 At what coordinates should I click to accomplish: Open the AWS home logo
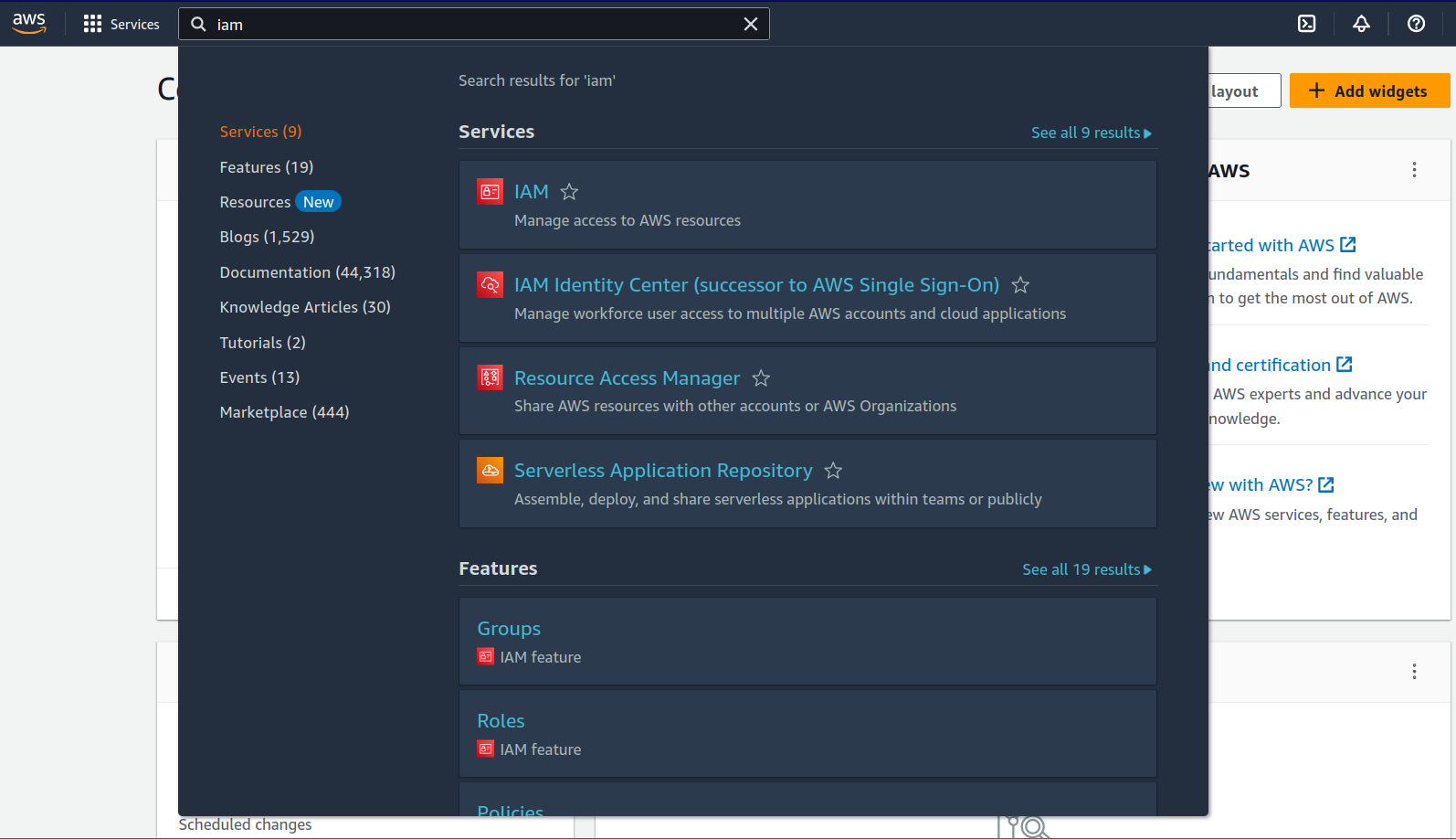(x=29, y=24)
